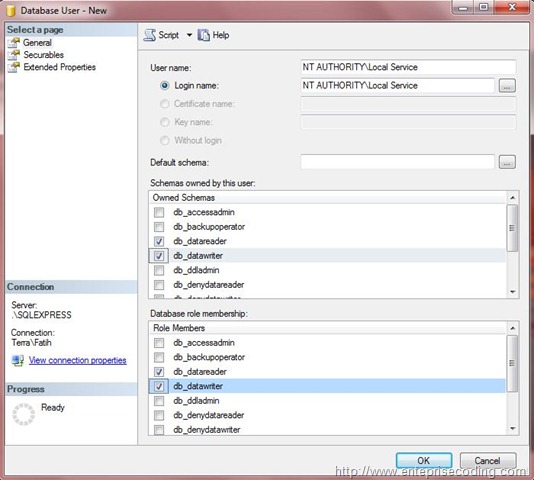The width and height of the screenshot is (534, 480).
Task: Check db_denydatareader in Owned Schemas
Action: click(159, 284)
